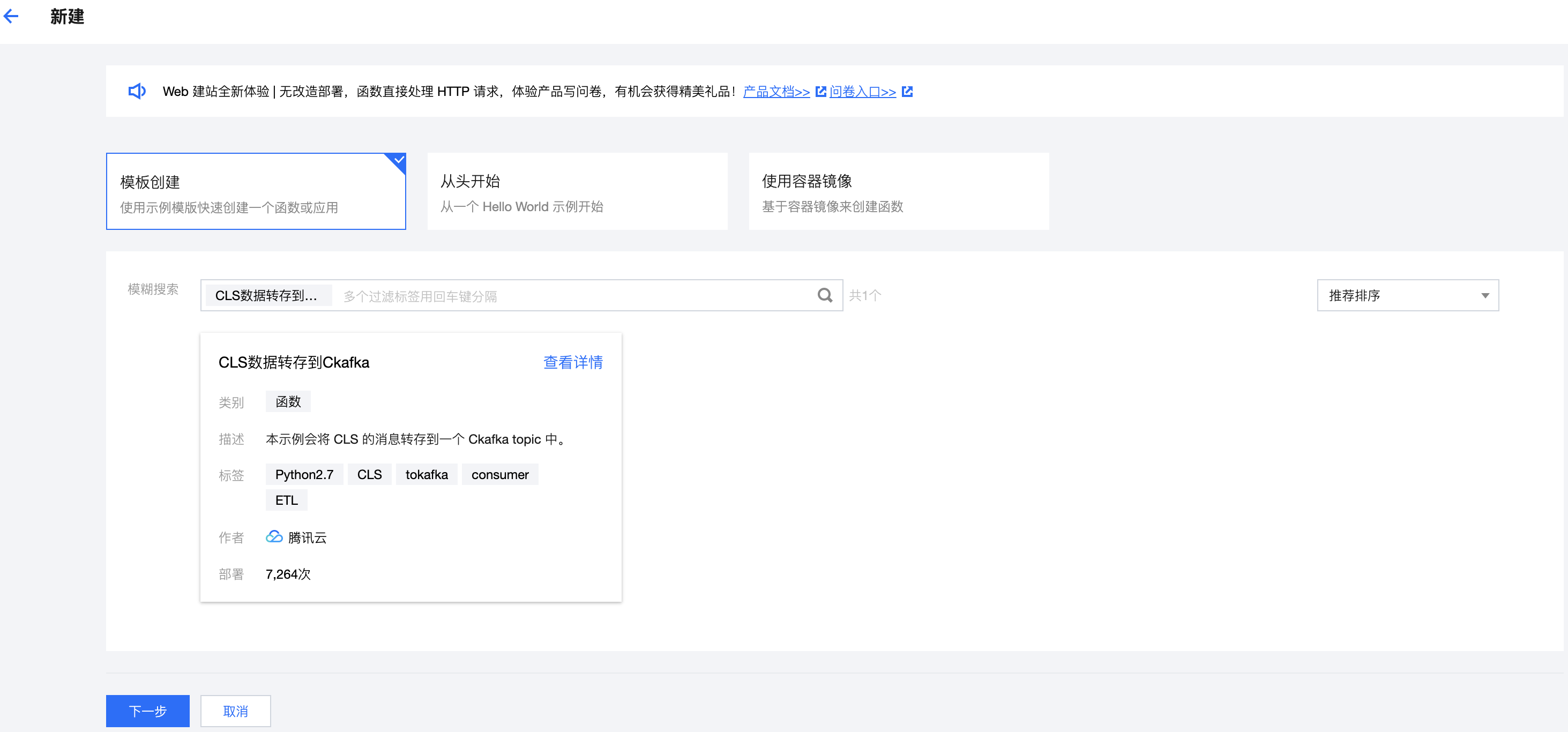Image resolution: width=1568 pixels, height=732 pixels.
Task: Click the 腾讯云 author name
Action: (x=308, y=537)
